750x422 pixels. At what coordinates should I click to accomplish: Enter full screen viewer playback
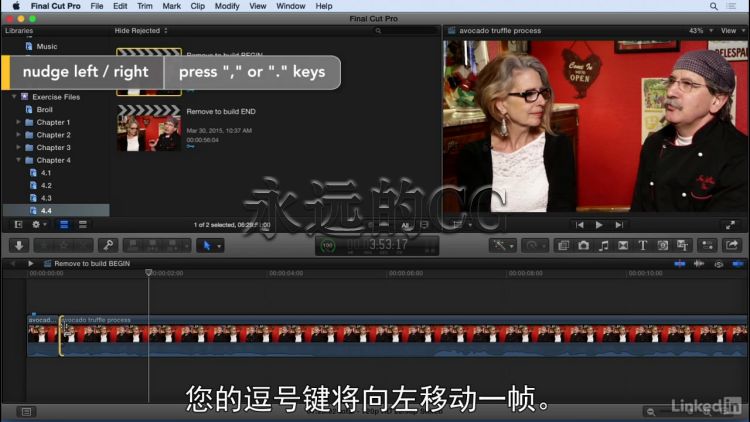730,225
